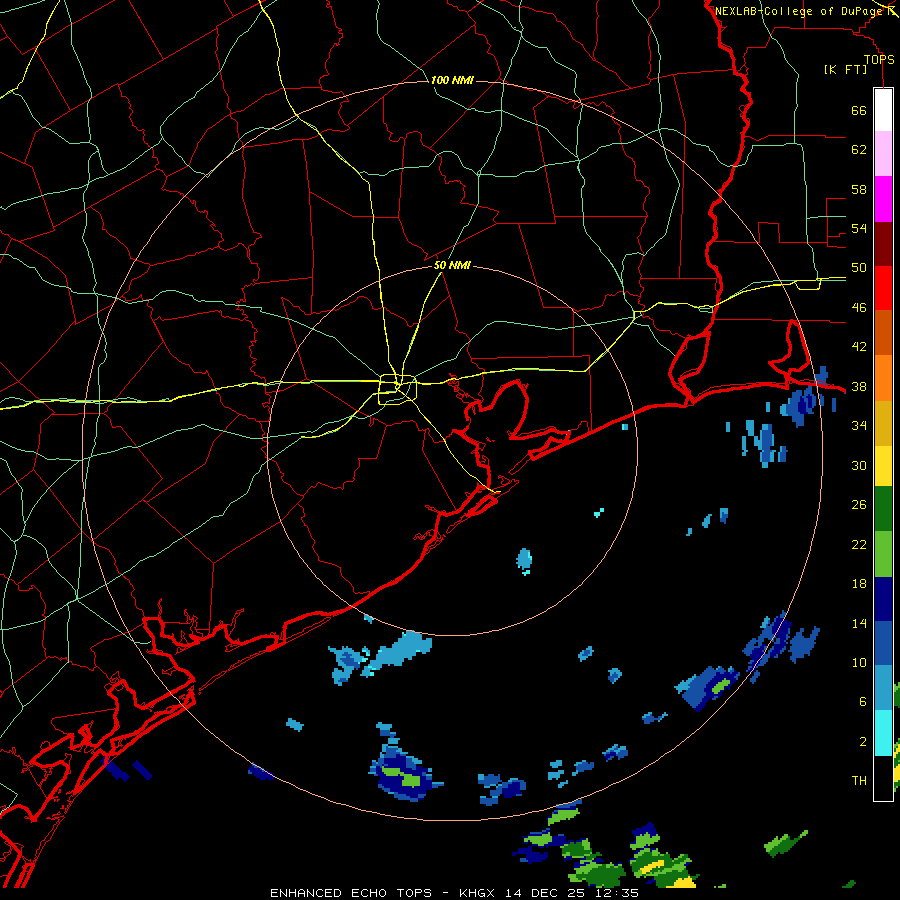Click the light green legend swatch
This screenshot has width=900, height=900.
click(x=883, y=554)
